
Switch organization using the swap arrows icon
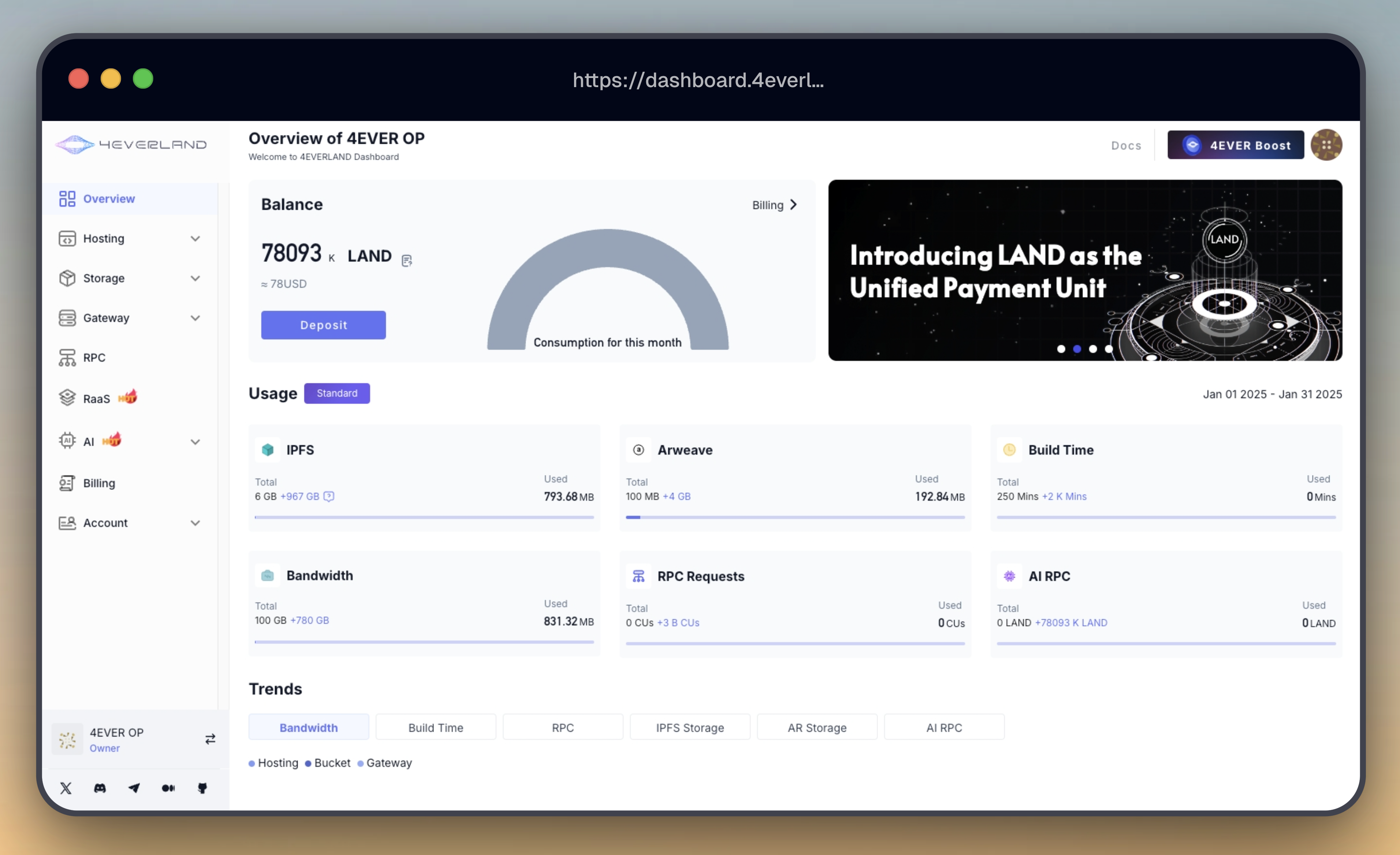click(210, 739)
